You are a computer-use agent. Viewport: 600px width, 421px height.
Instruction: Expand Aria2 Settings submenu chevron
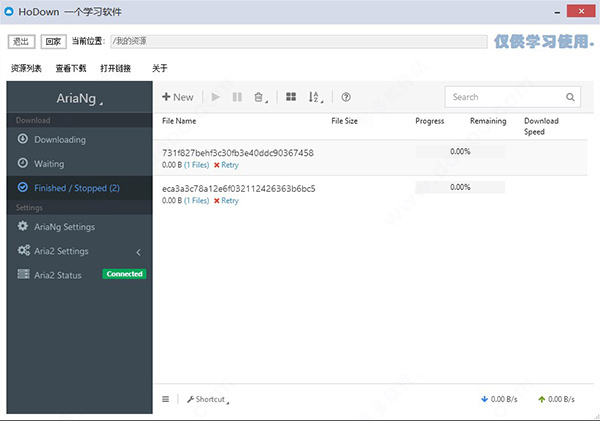tap(139, 252)
